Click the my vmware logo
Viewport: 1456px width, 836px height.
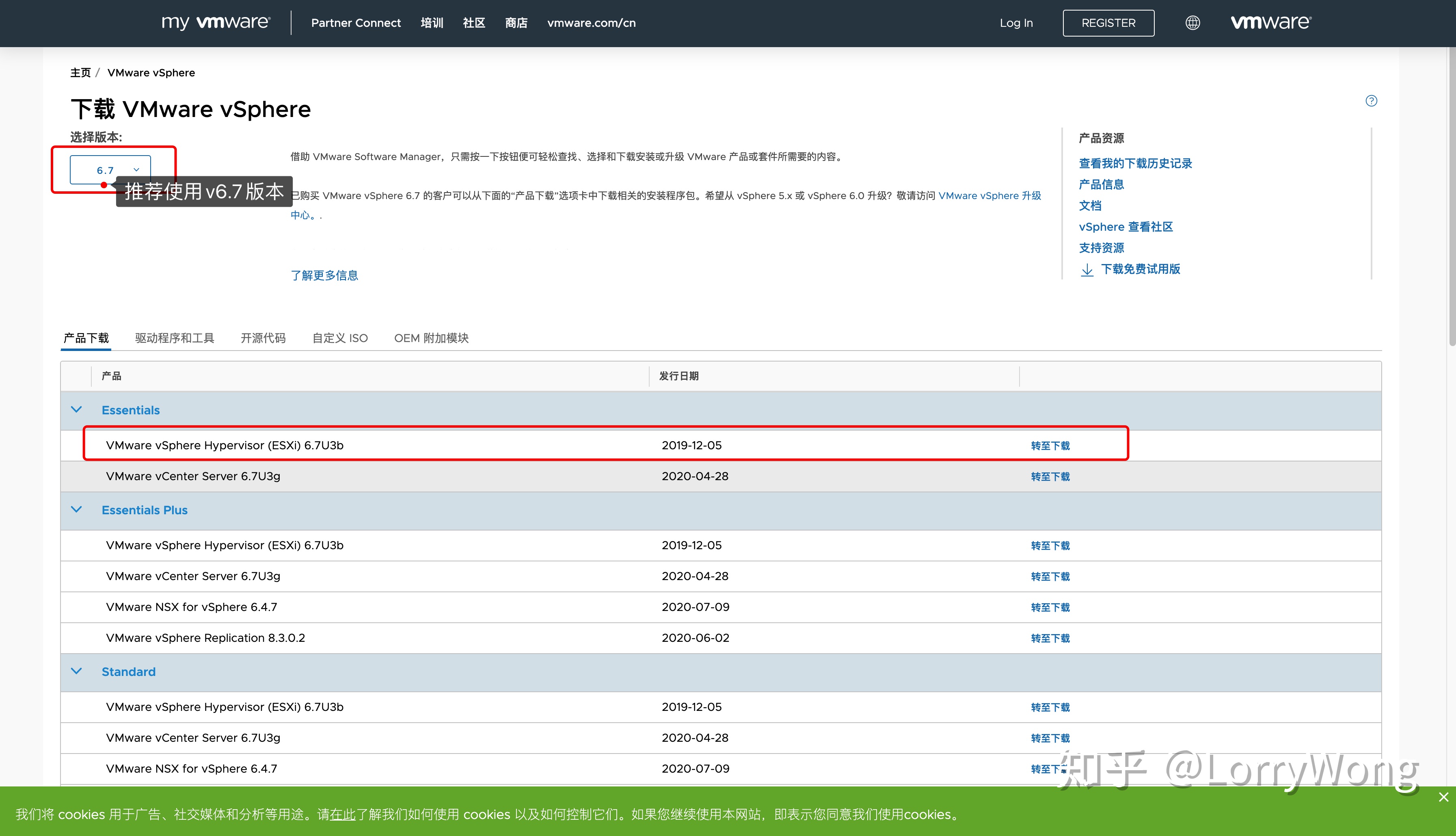(x=216, y=22)
